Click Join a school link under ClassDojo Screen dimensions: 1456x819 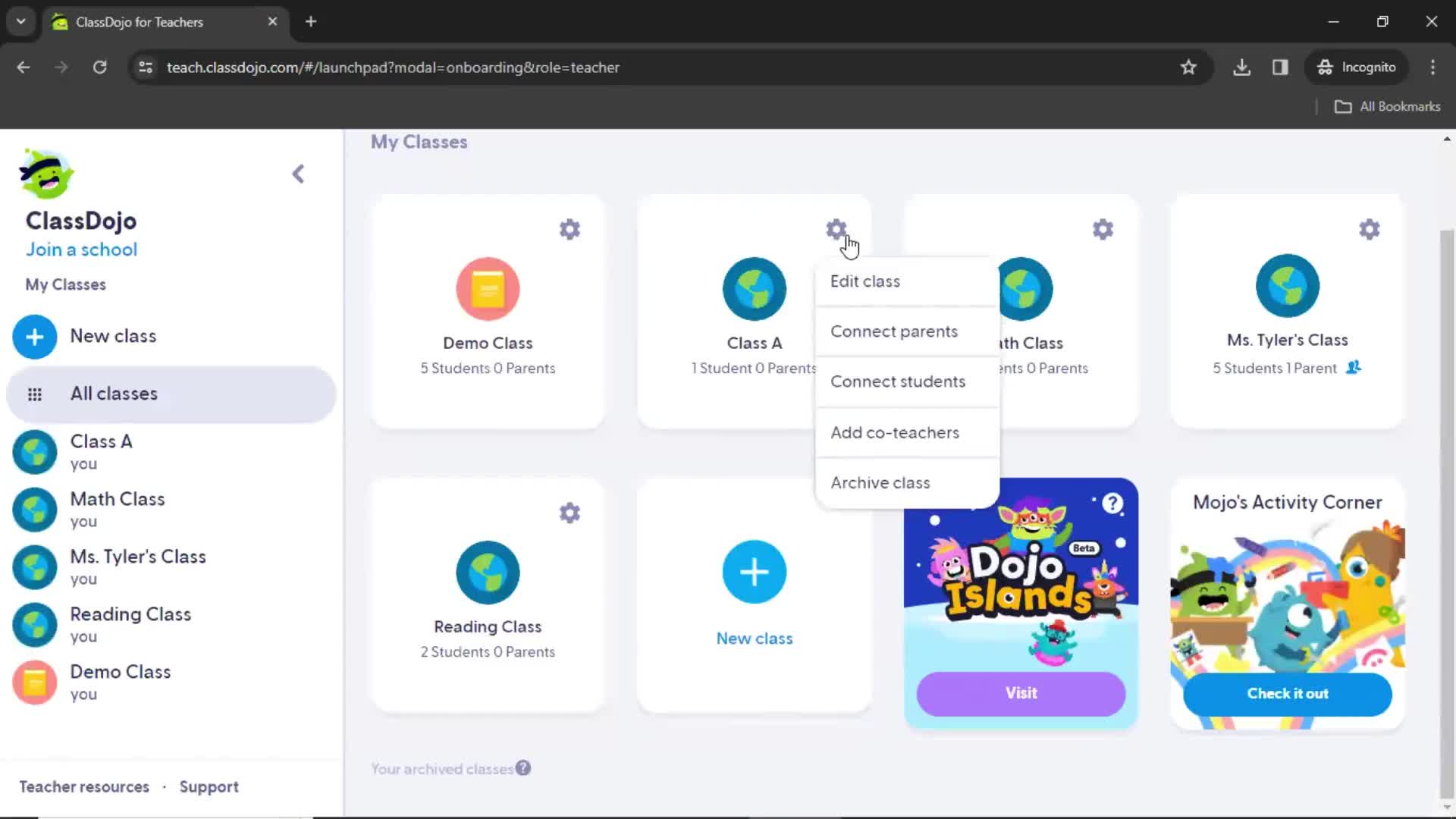point(82,249)
